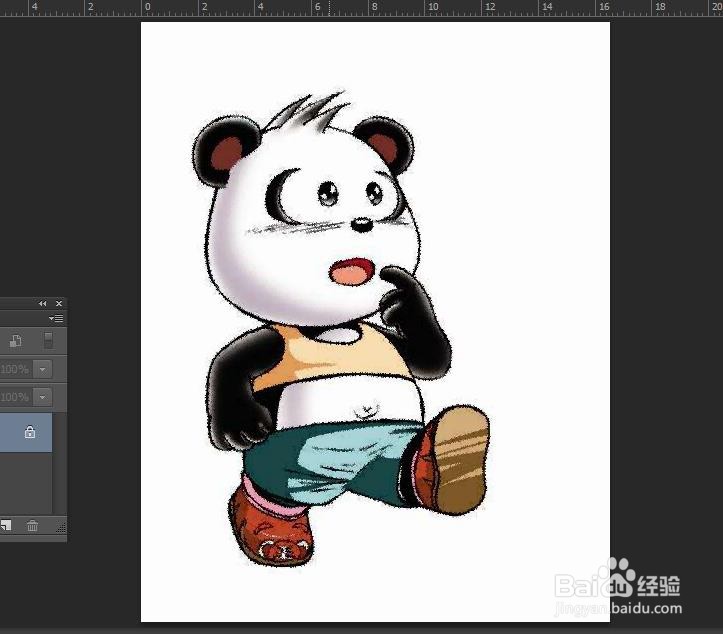Open the Opacity 100% dropdown arrow

coord(42,369)
